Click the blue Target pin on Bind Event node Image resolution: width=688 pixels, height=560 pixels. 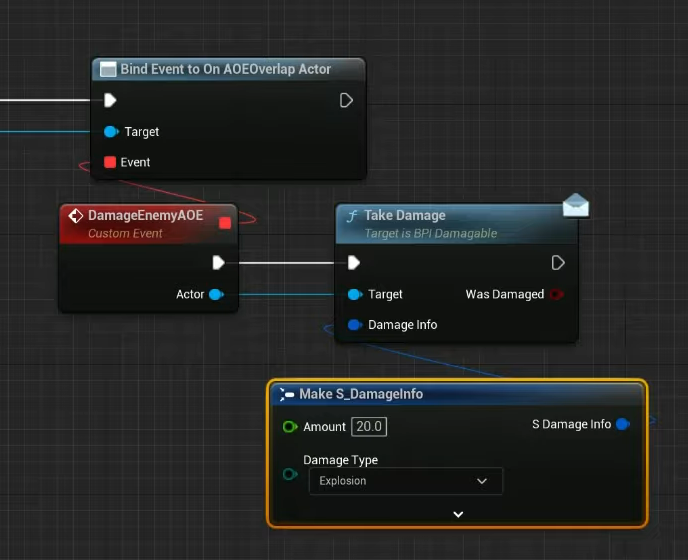[111, 132]
